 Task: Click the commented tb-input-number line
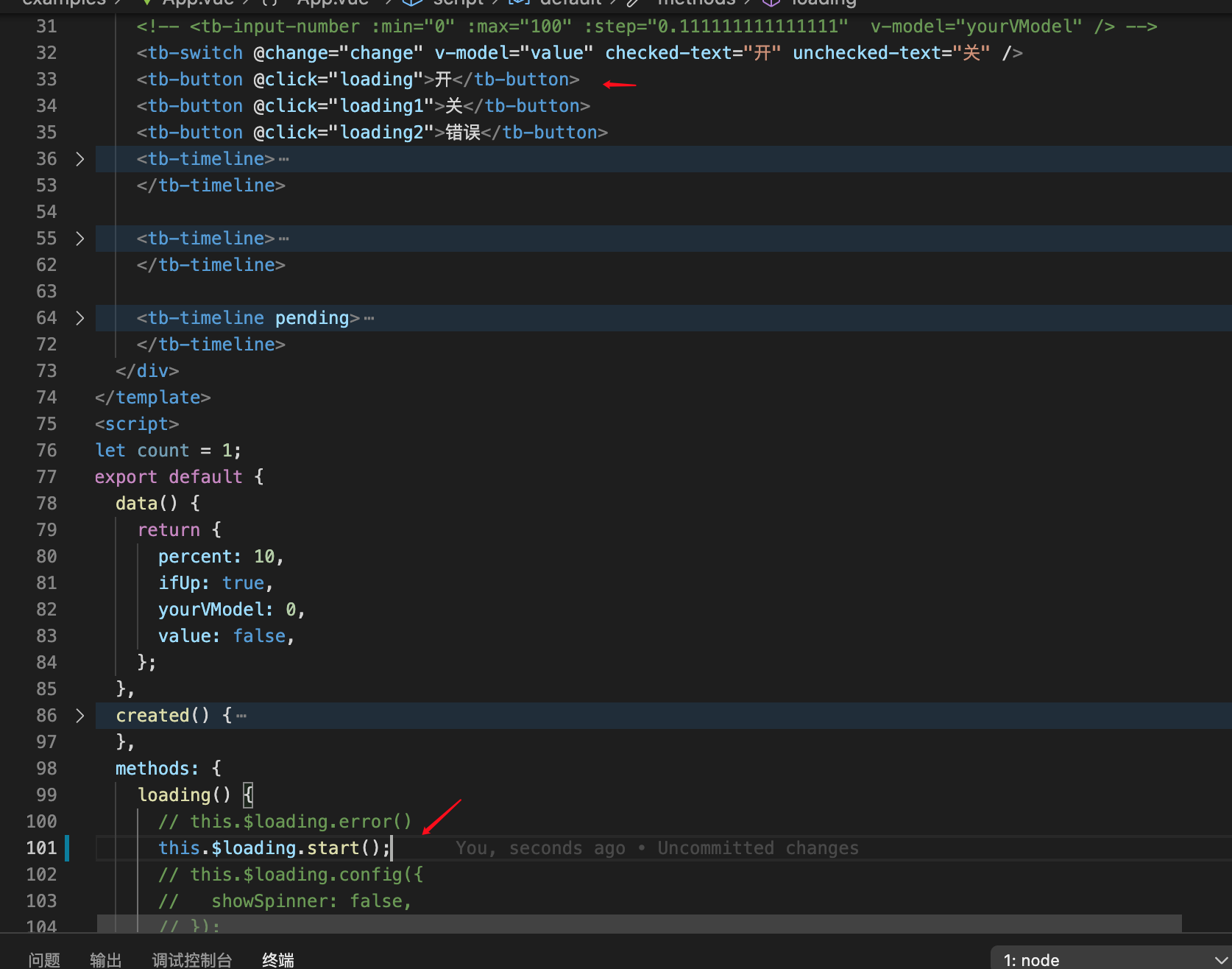(647, 27)
